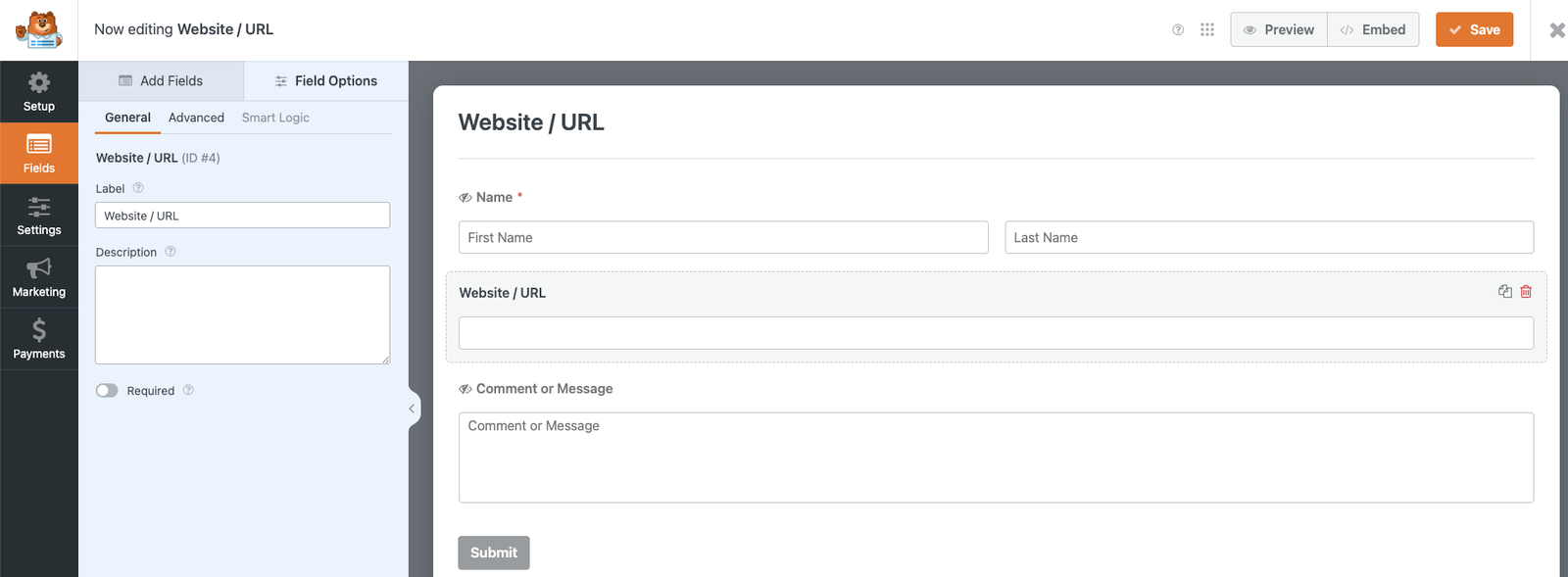Screen dimensions: 1568x577
Task: Click the Embed button
Action: (x=1373, y=30)
